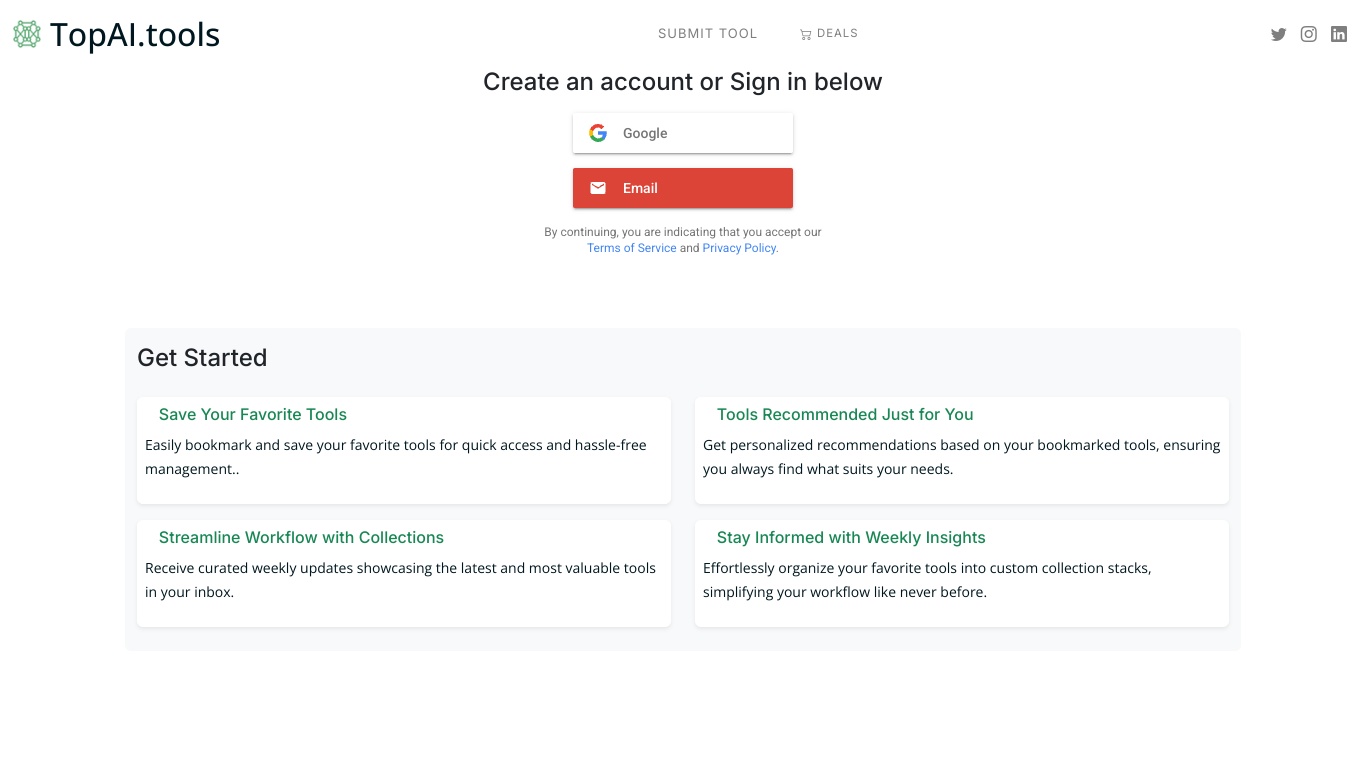
Task: Open the Instagram icon in header
Action: pos(1308,34)
